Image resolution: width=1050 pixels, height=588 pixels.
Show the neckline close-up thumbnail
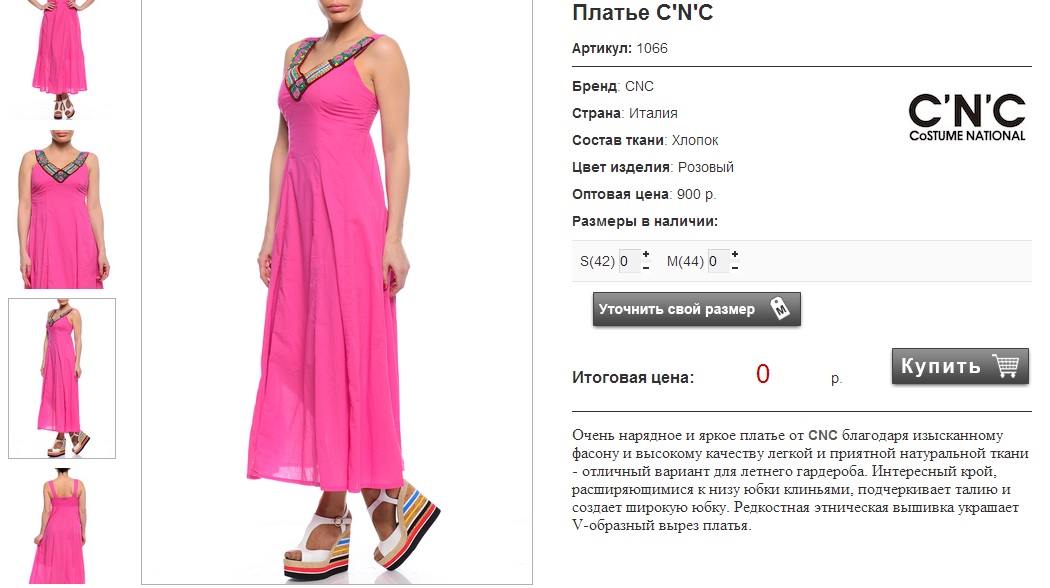click(x=62, y=210)
